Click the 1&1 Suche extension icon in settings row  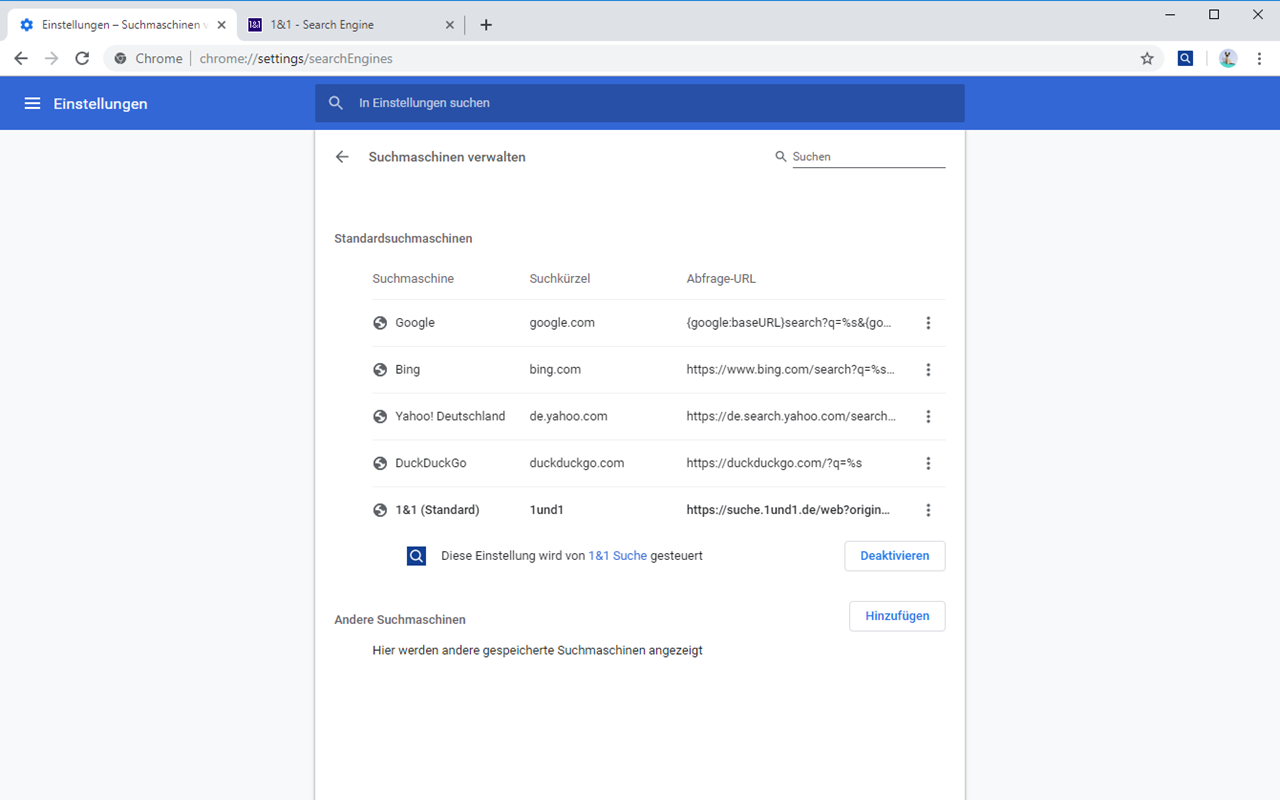[x=417, y=556]
